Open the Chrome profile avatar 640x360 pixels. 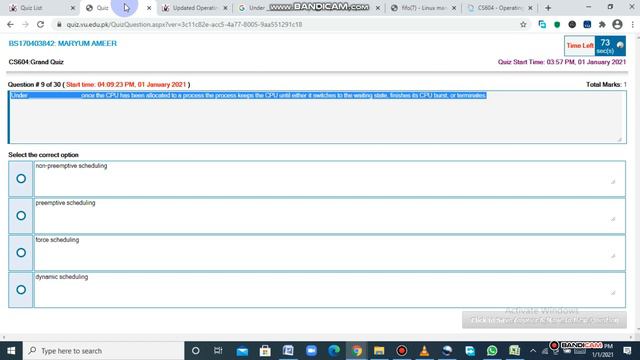[617, 24]
